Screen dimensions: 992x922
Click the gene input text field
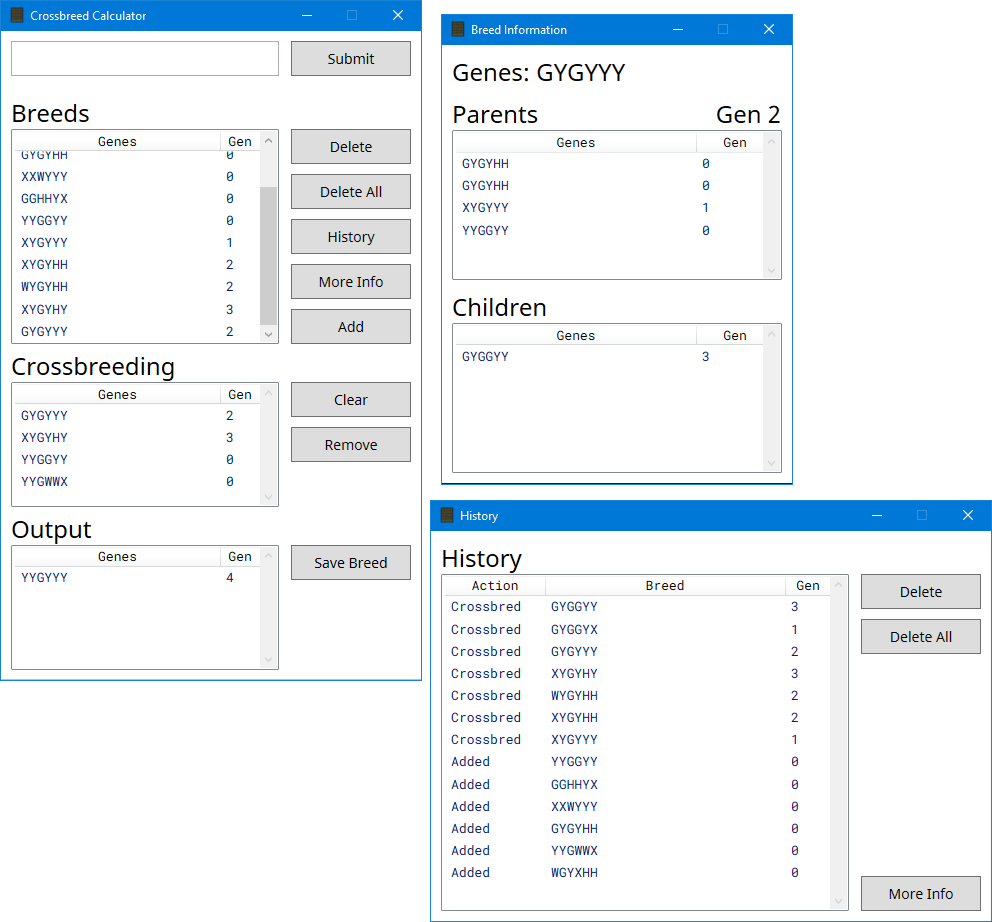145,59
